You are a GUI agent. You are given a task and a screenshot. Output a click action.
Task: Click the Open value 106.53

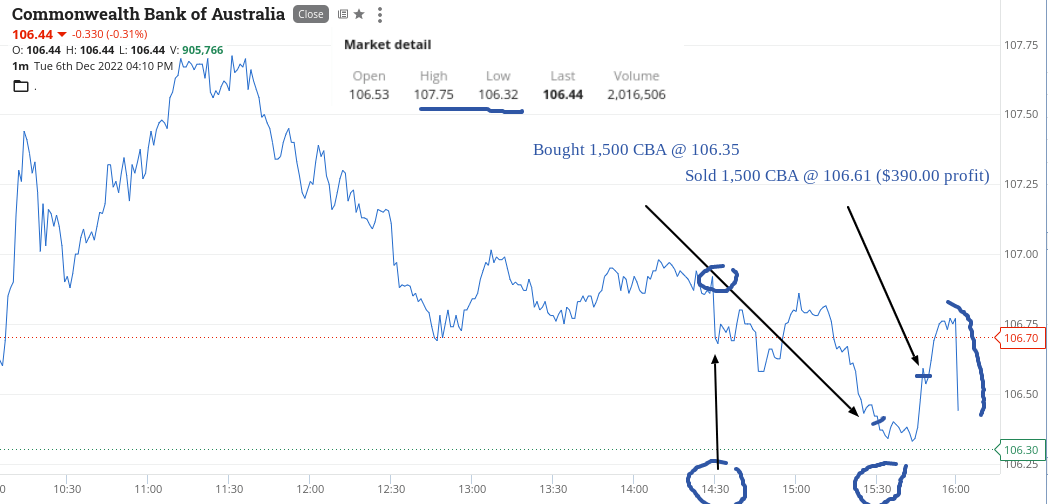coord(369,94)
